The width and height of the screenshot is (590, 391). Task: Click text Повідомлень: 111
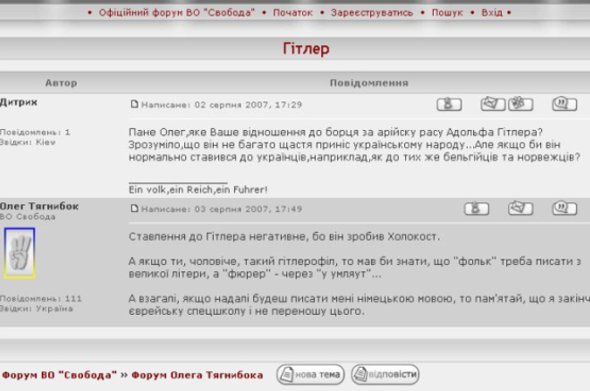point(41,299)
